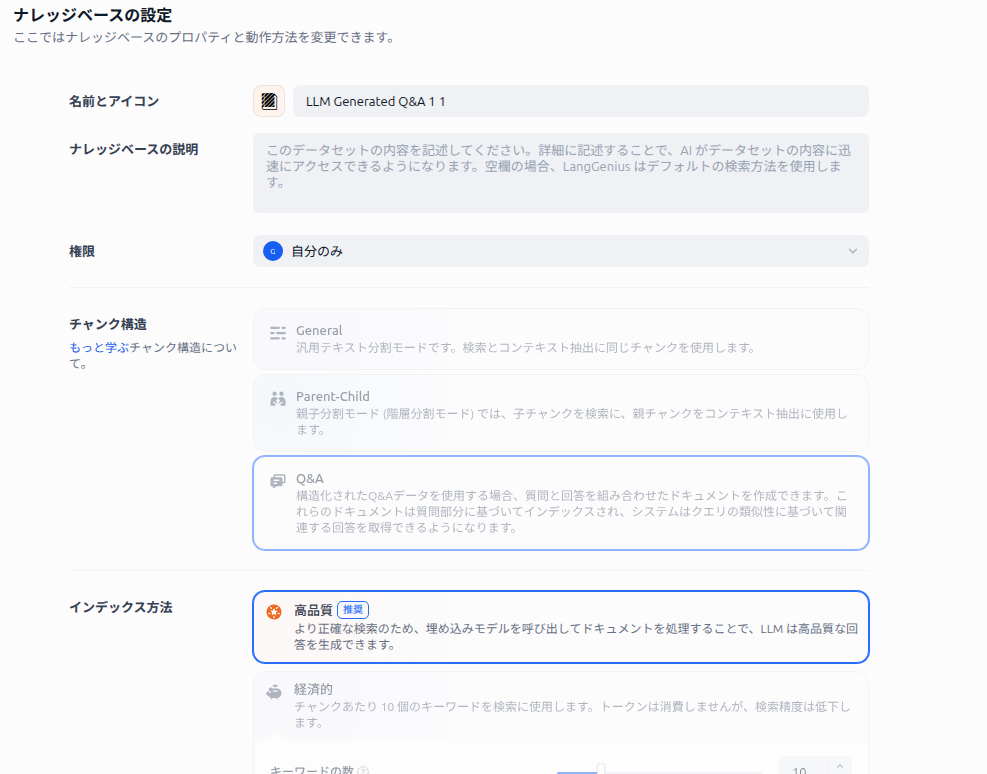
Task: Increase keyword count with up arrow
Action: (x=840, y=766)
